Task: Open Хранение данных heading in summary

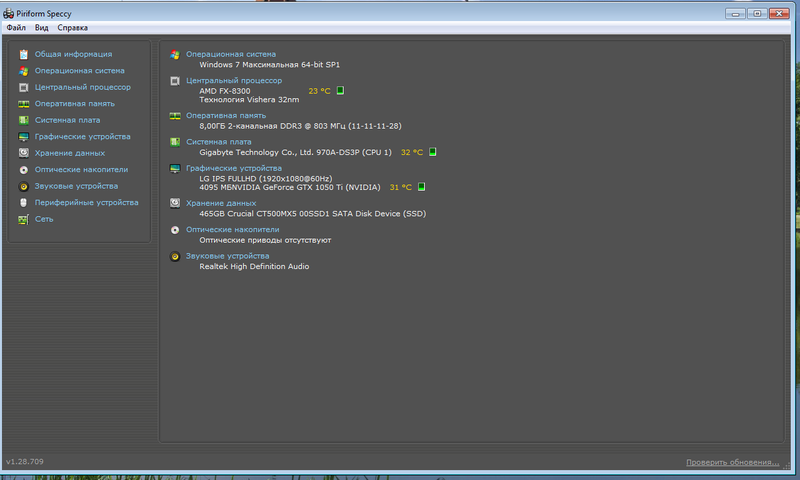Action: [221, 203]
